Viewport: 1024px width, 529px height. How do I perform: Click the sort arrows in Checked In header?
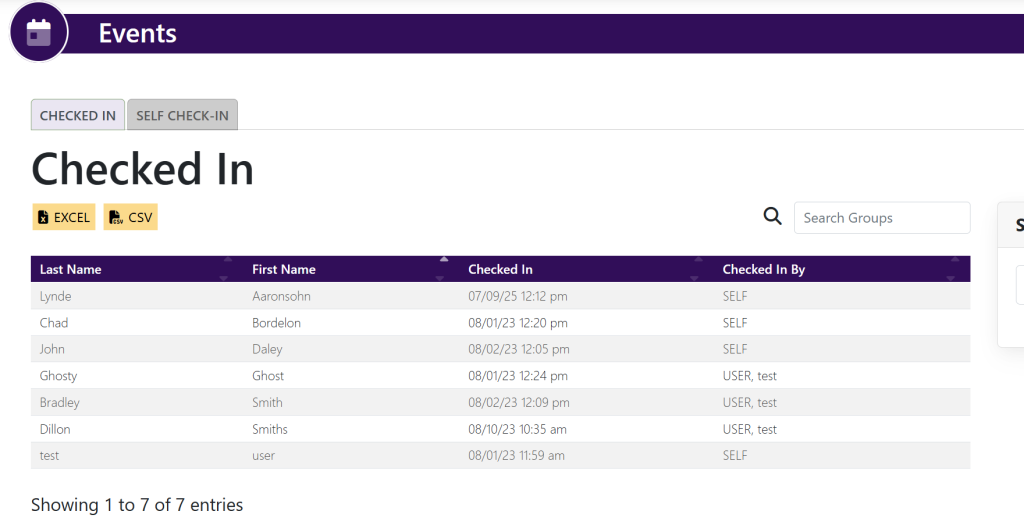697,269
